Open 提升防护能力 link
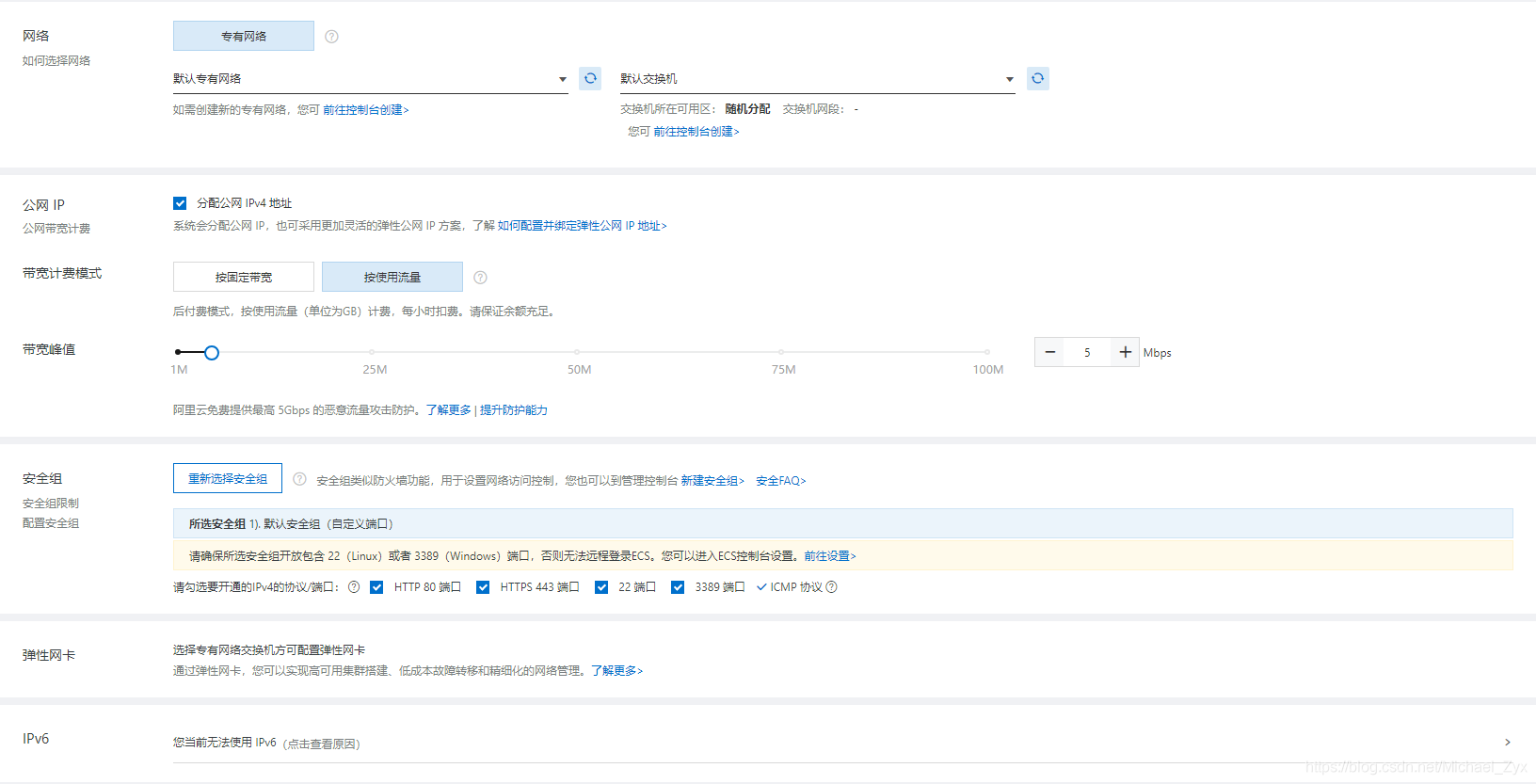 coord(514,410)
